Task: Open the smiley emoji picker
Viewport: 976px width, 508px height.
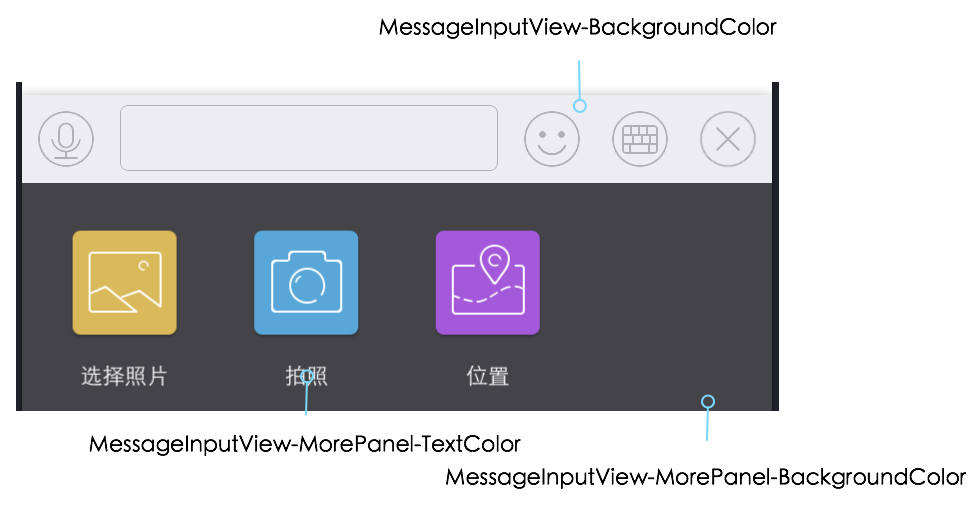Action: pos(552,139)
